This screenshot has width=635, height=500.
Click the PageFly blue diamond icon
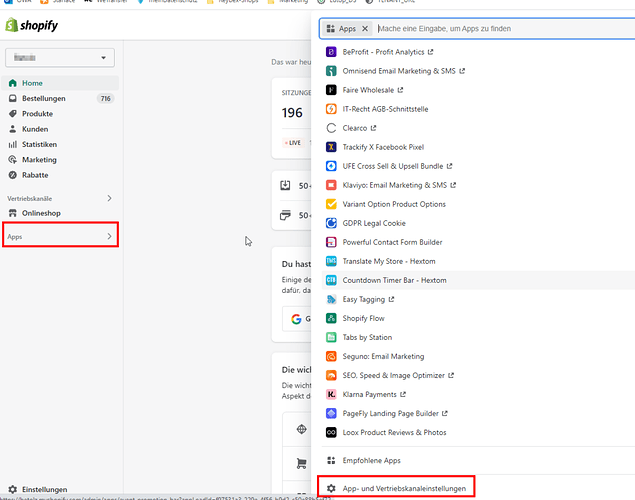click(x=331, y=413)
